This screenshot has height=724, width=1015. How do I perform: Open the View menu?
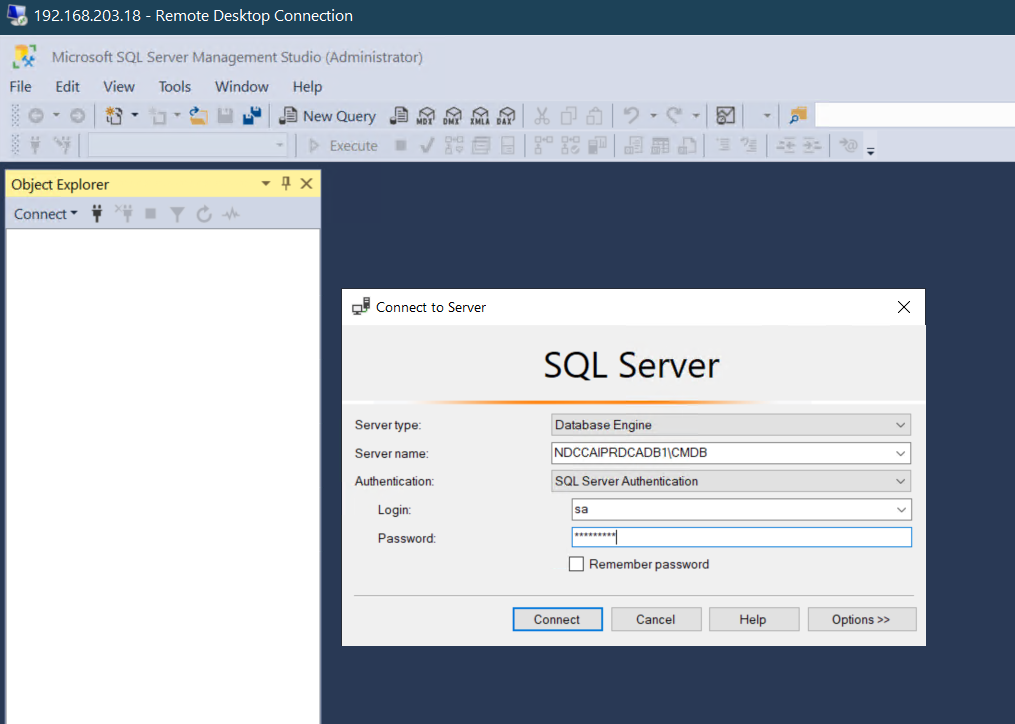tap(119, 87)
